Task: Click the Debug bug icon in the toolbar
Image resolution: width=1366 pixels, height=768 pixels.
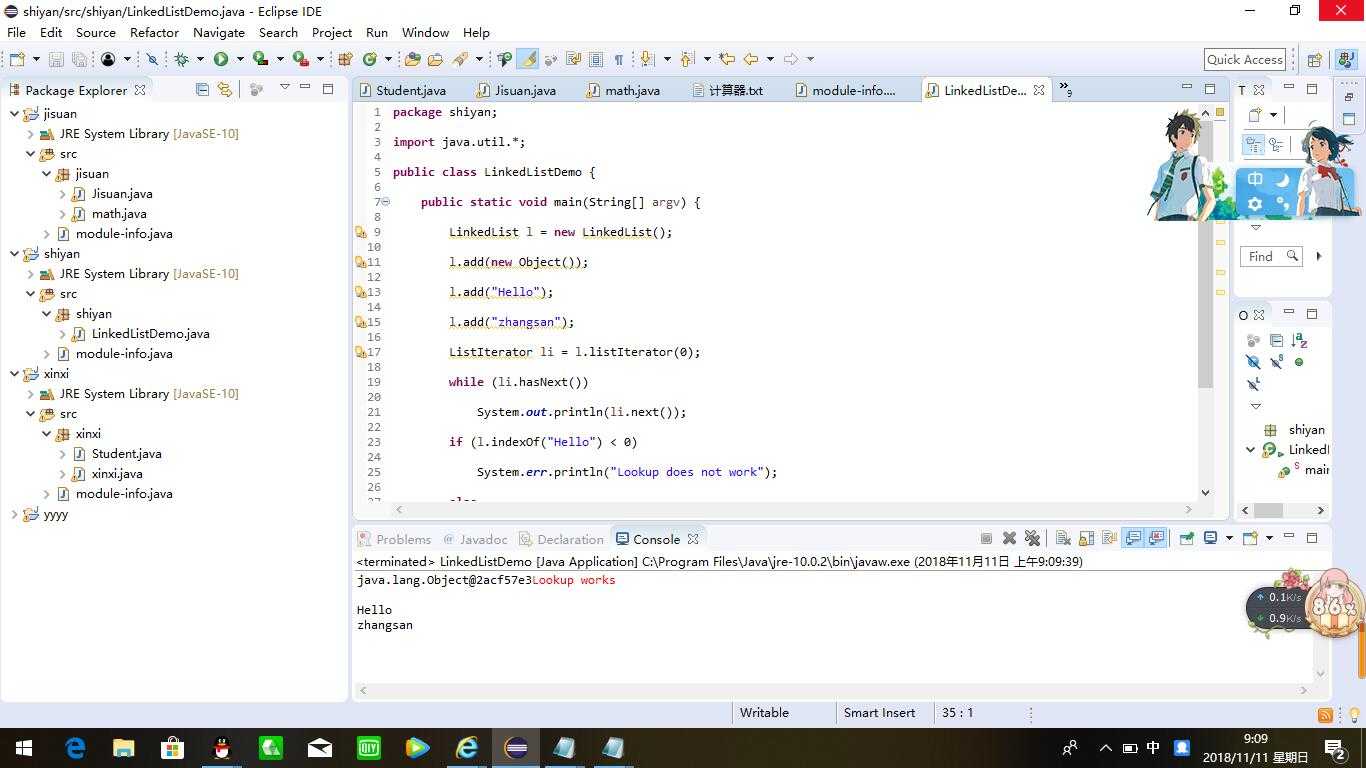Action: coord(181,59)
